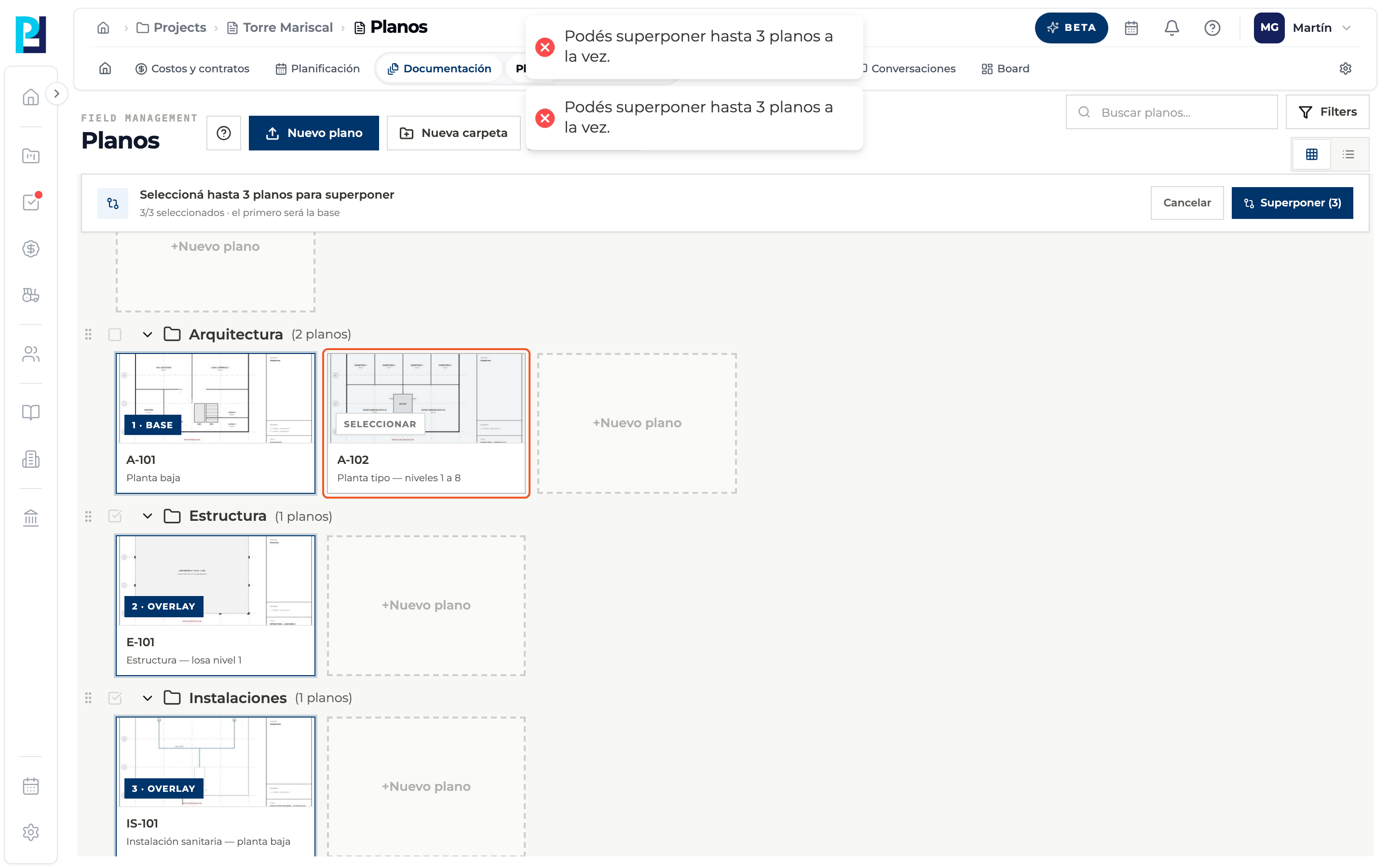Screen dimensions: 1389x868
Task: Open the settings gear at sidebar bottom
Action: point(30,832)
